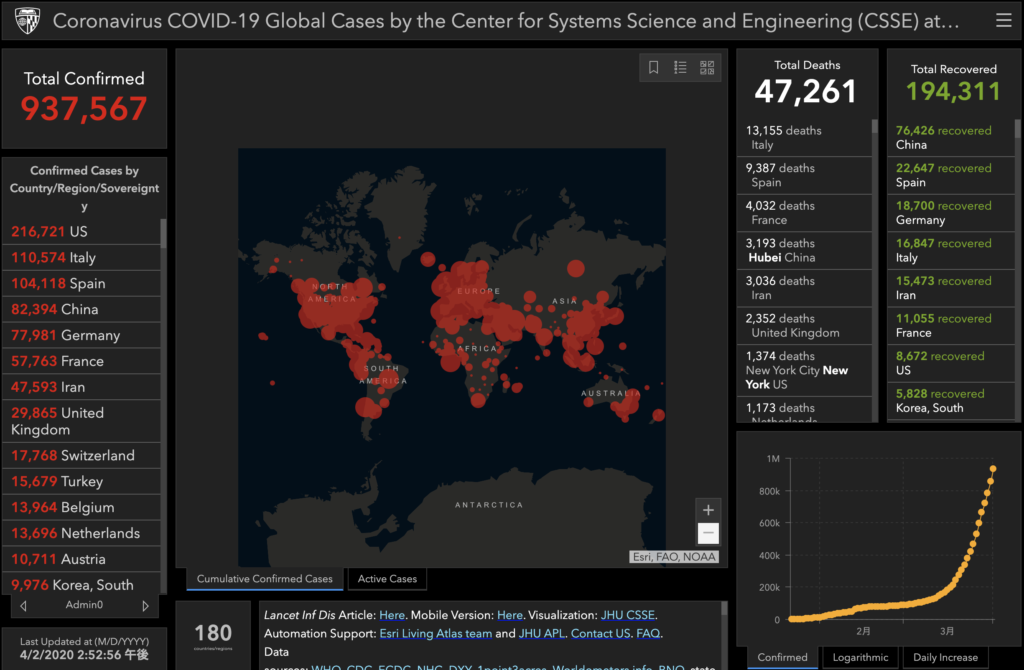Click the confirmed cases list scrollbar
Viewport: 1024px width, 670px height.
[163, 234]
